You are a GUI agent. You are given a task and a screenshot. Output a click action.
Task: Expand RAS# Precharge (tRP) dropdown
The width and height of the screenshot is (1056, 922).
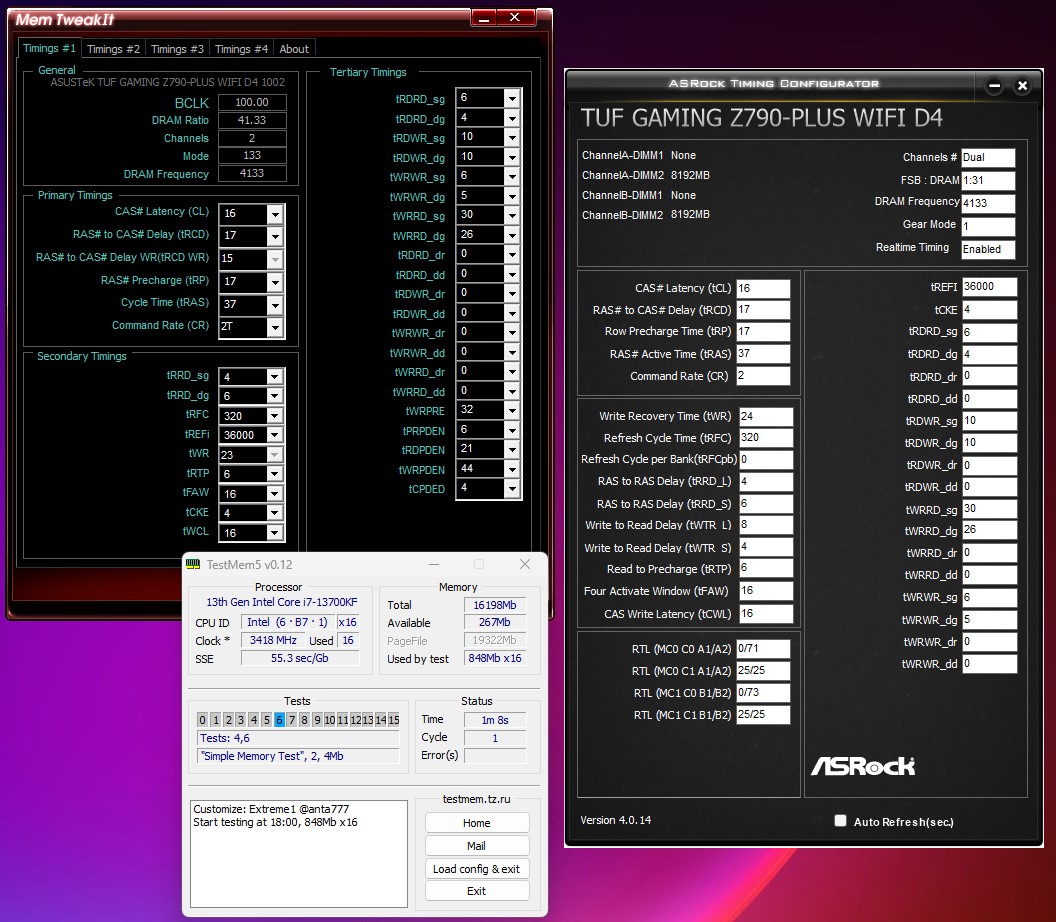click(x=275, y=282)
